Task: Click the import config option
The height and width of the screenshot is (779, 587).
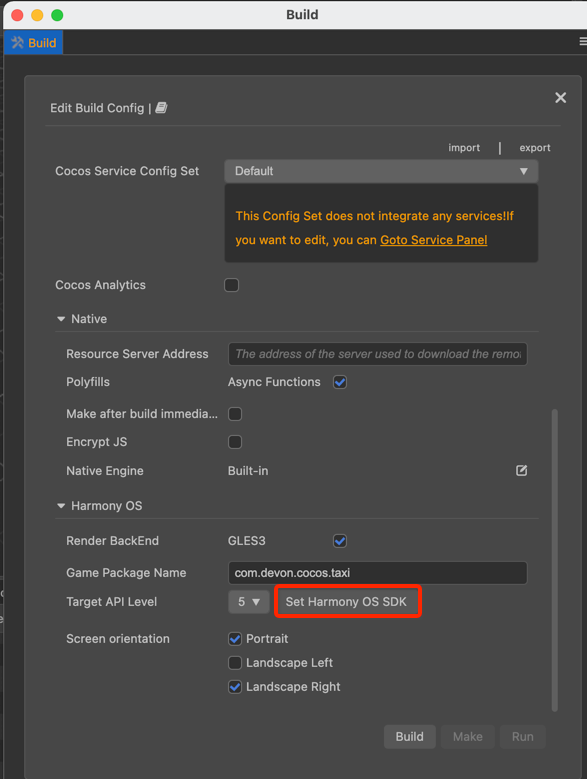Action: (464, 148)
